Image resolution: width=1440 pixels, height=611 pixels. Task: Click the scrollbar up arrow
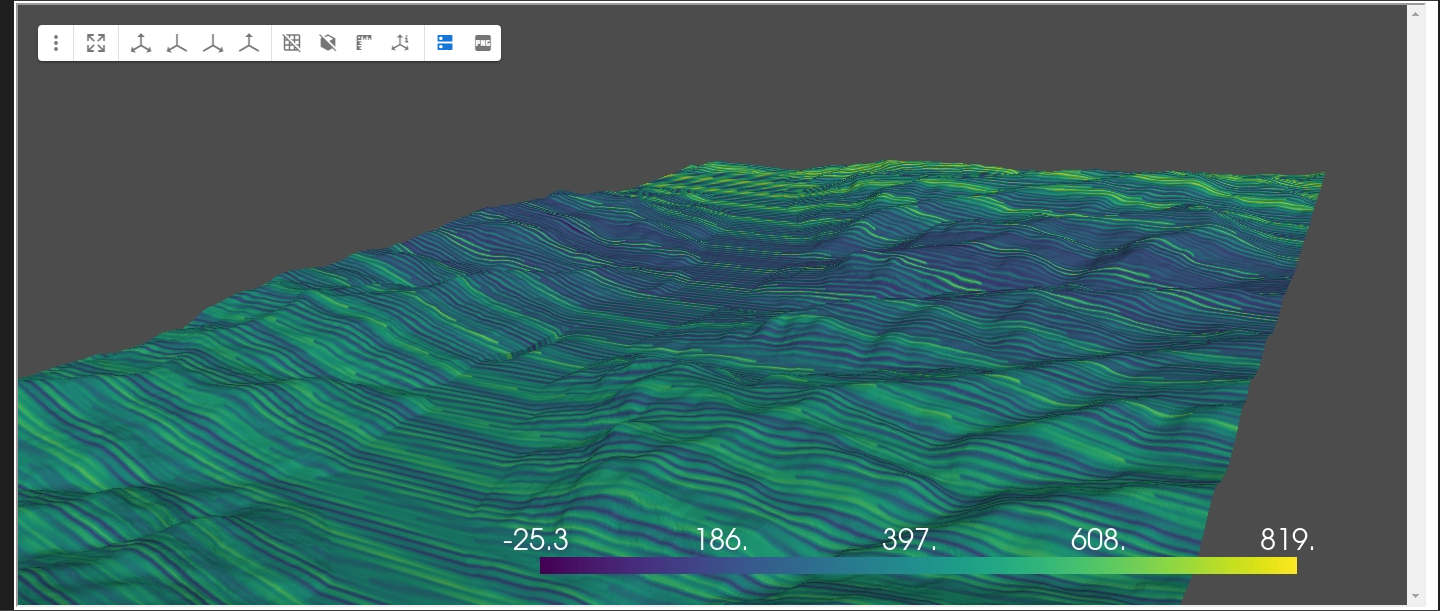tap(1416, 13)
